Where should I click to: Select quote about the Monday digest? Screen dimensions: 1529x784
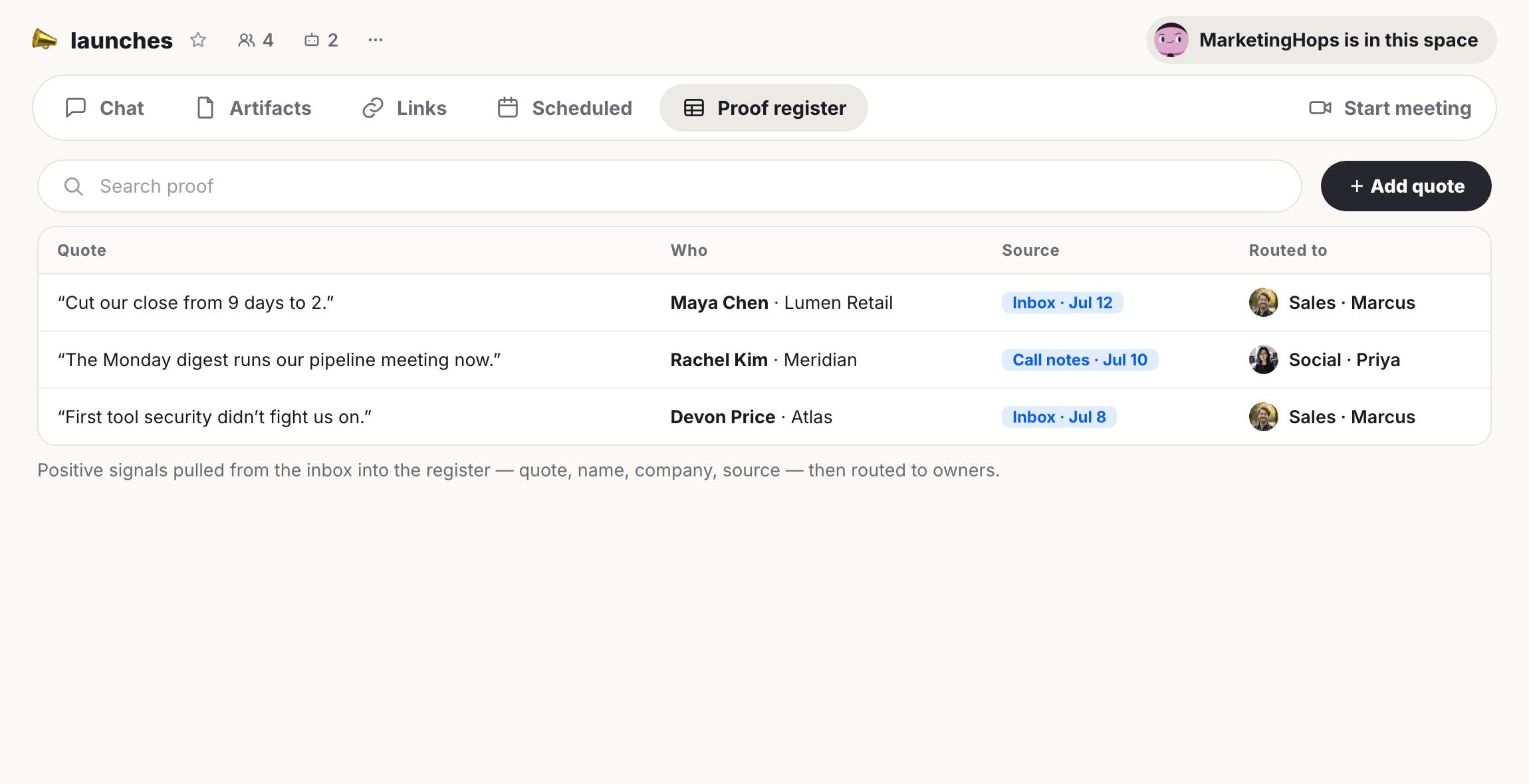[x=279, y=359]
